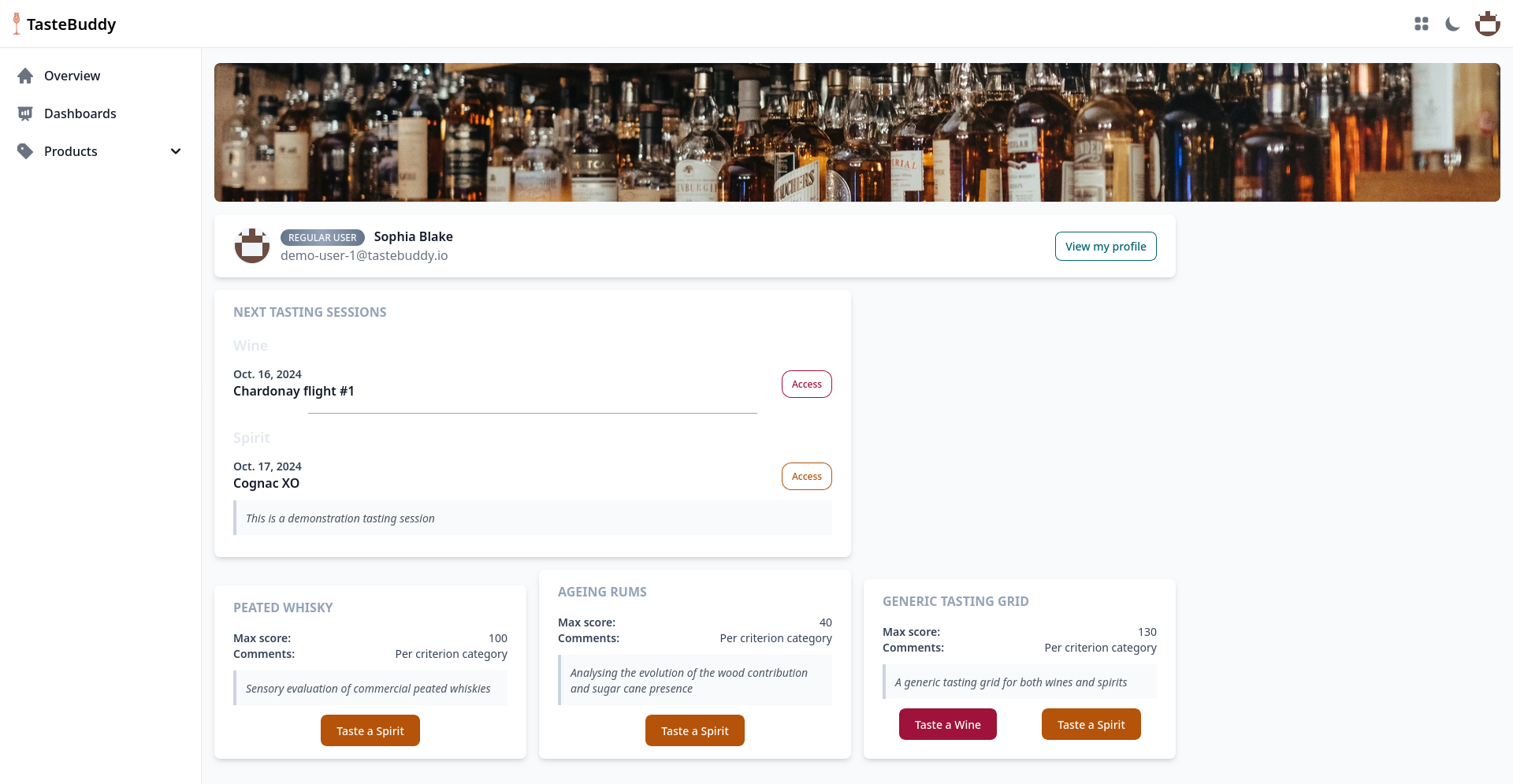Open the apps grid icon

click(x=1422, y=24)
